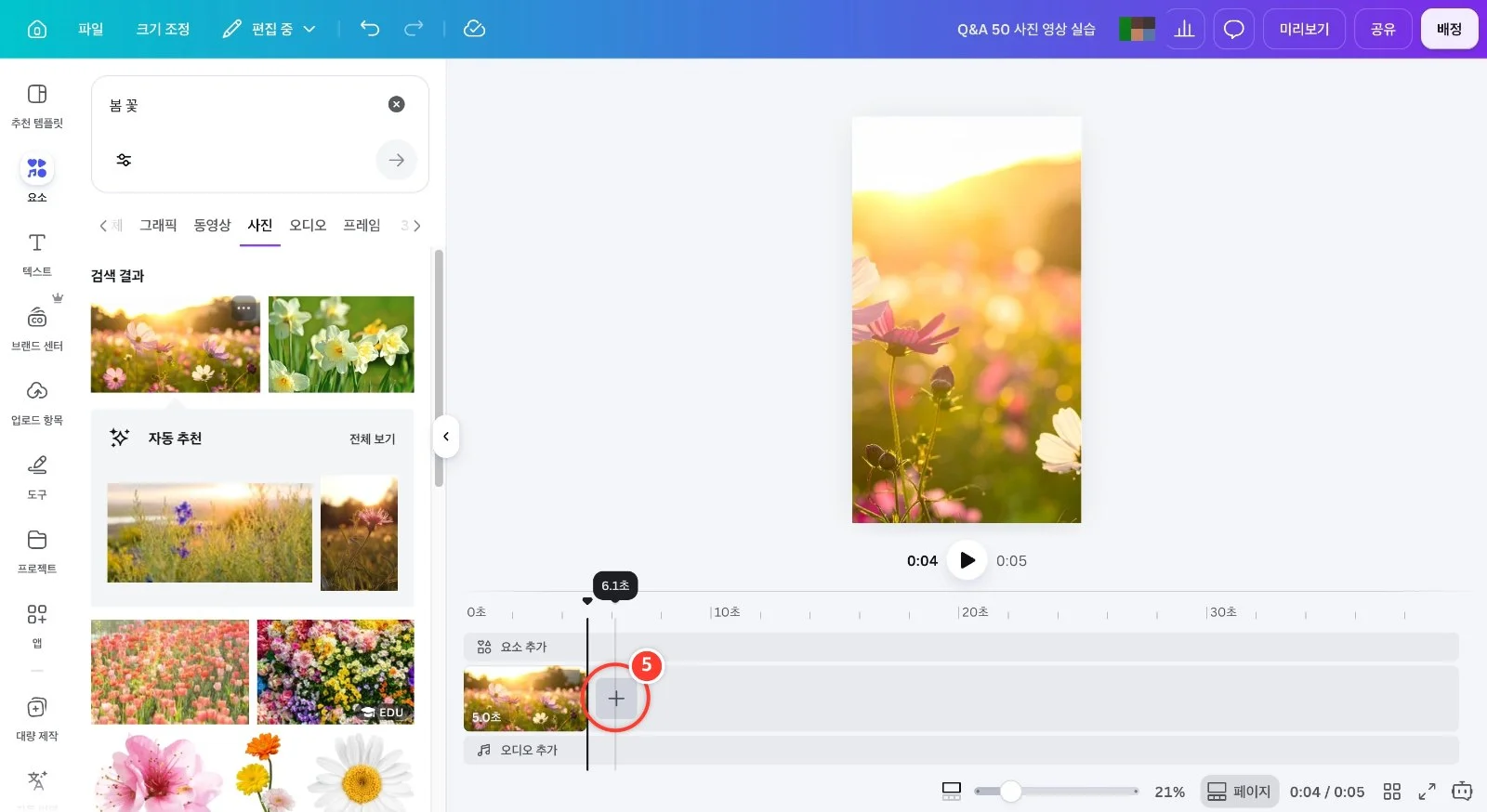Open the 프로젝트 sidebar panel
Image resolution: width=1487 pixels, height=812 pixels.
click(37, 552)
